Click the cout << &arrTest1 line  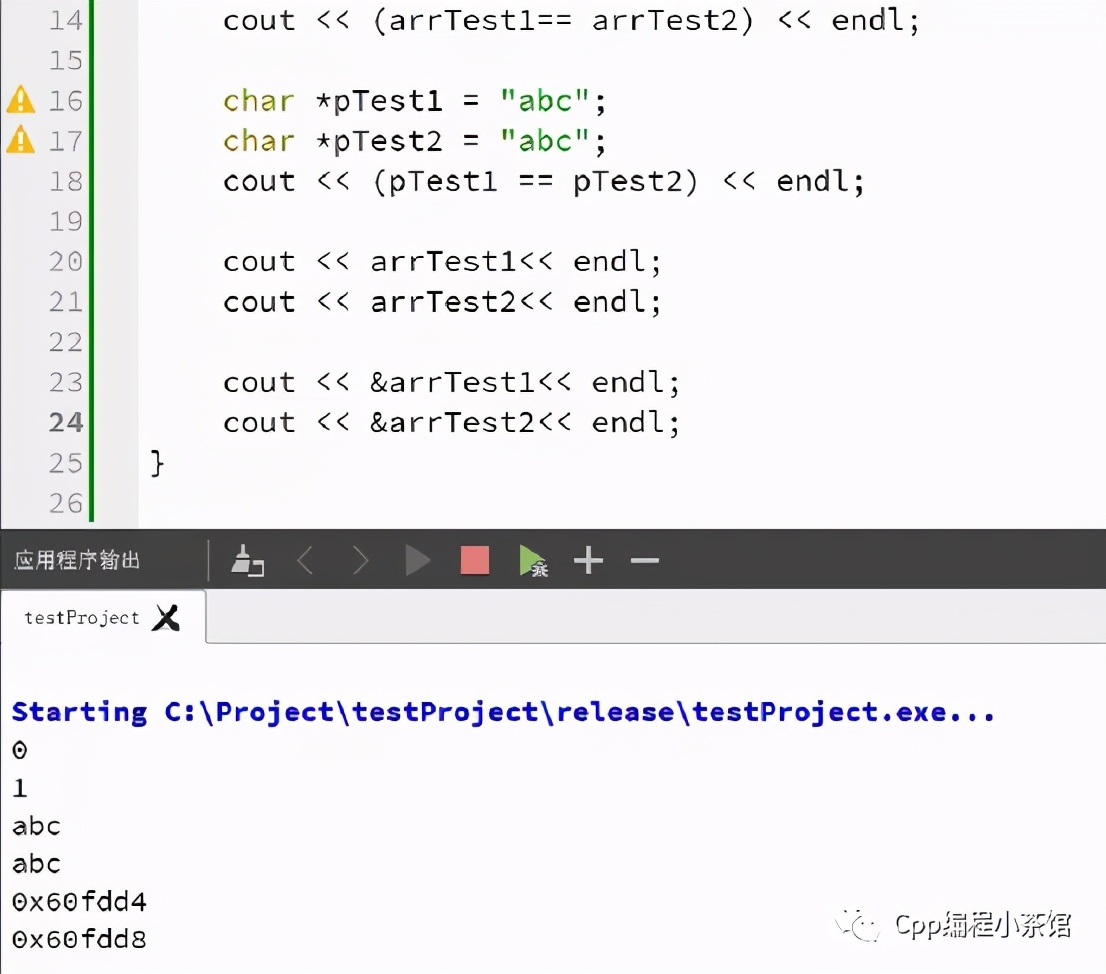point(451,382)
